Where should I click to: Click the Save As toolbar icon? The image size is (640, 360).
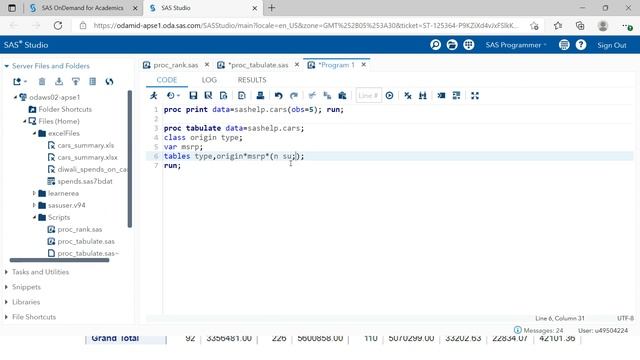point(208,96)
